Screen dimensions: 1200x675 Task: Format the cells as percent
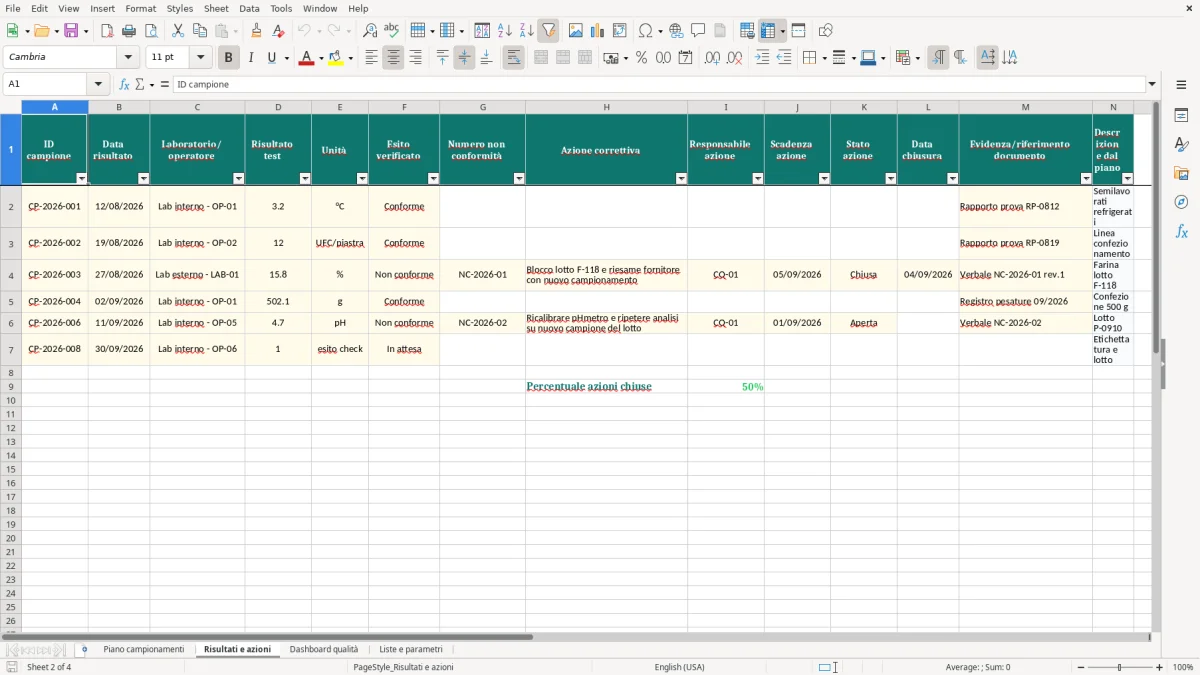642,58
